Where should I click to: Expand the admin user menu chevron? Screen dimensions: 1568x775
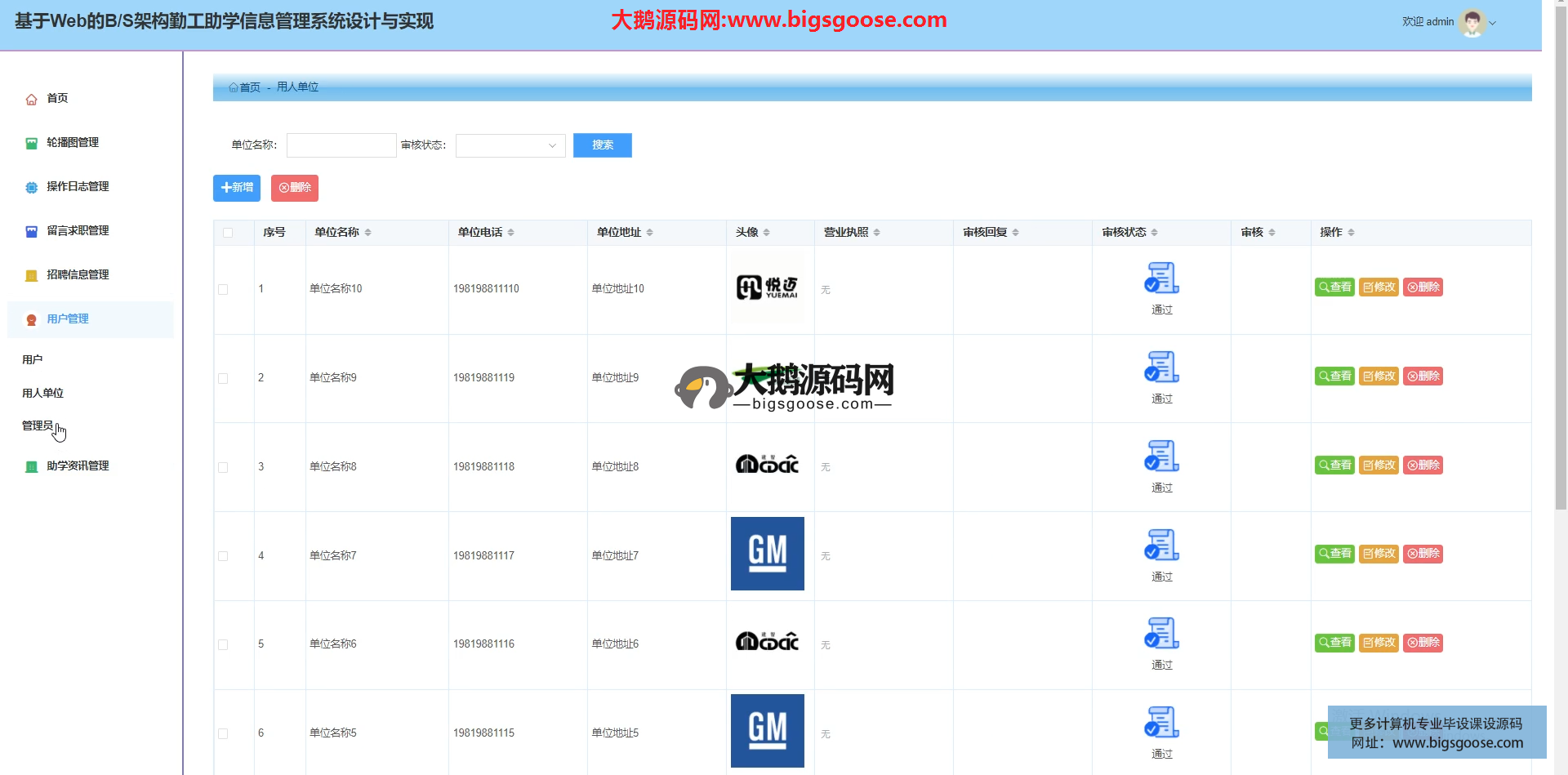1493,23
